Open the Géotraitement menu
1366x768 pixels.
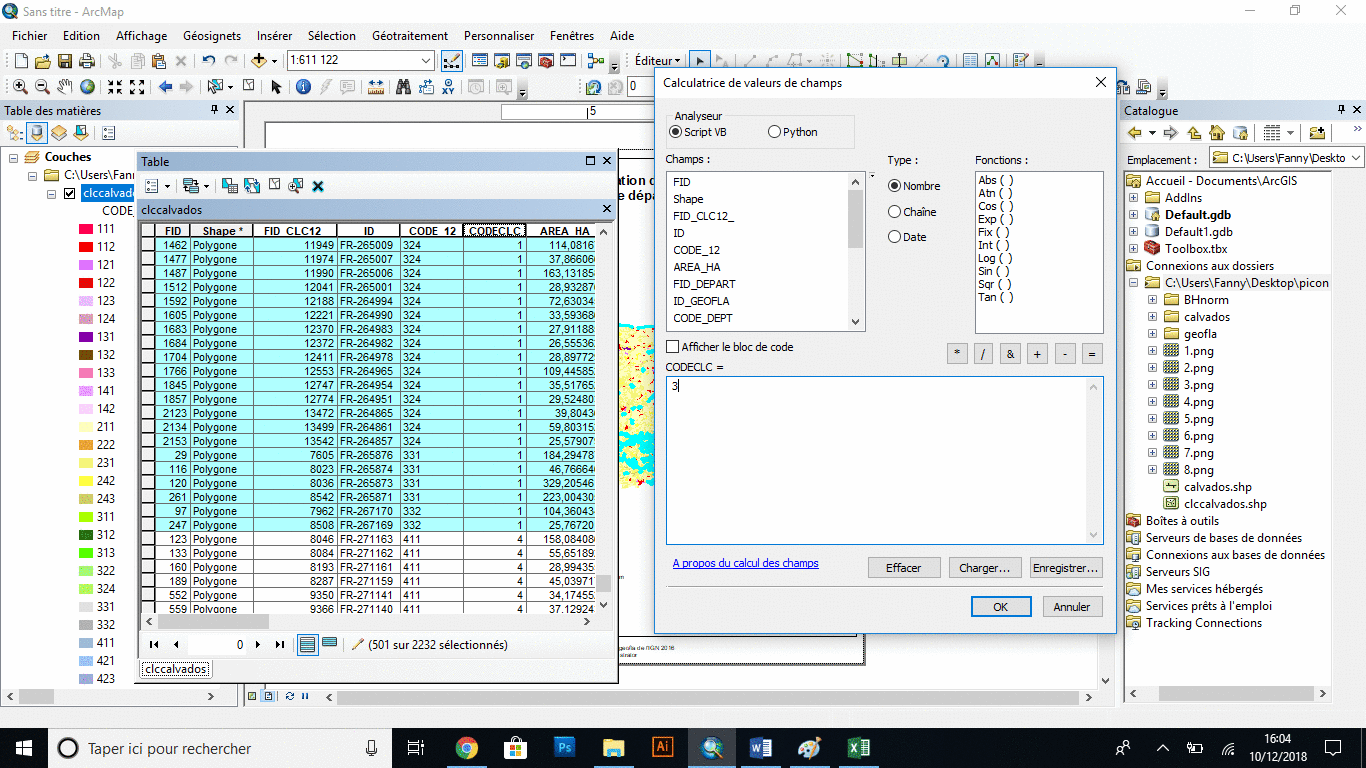coord(410,36)
